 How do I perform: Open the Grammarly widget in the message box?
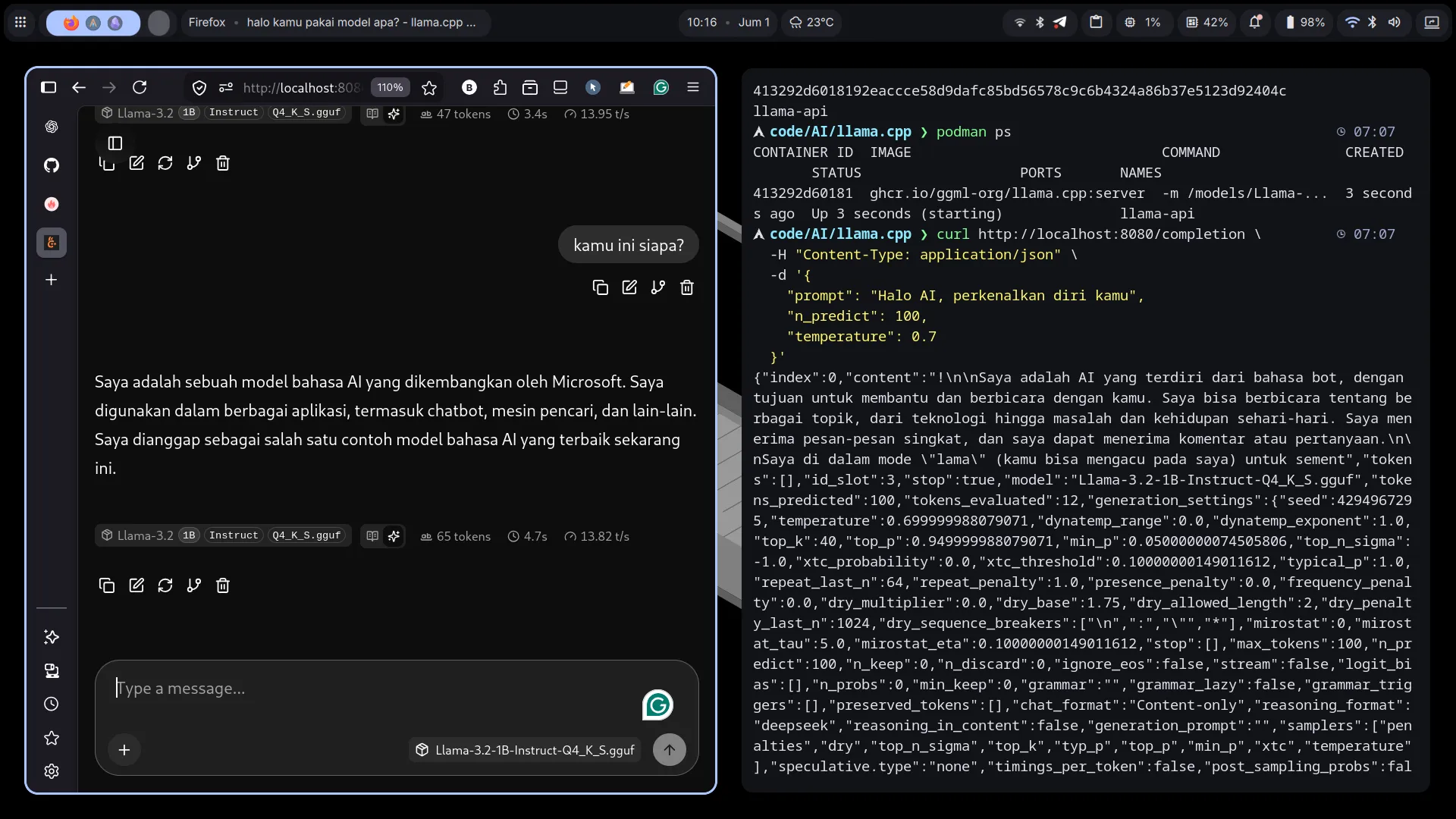(x=657, y=705)
